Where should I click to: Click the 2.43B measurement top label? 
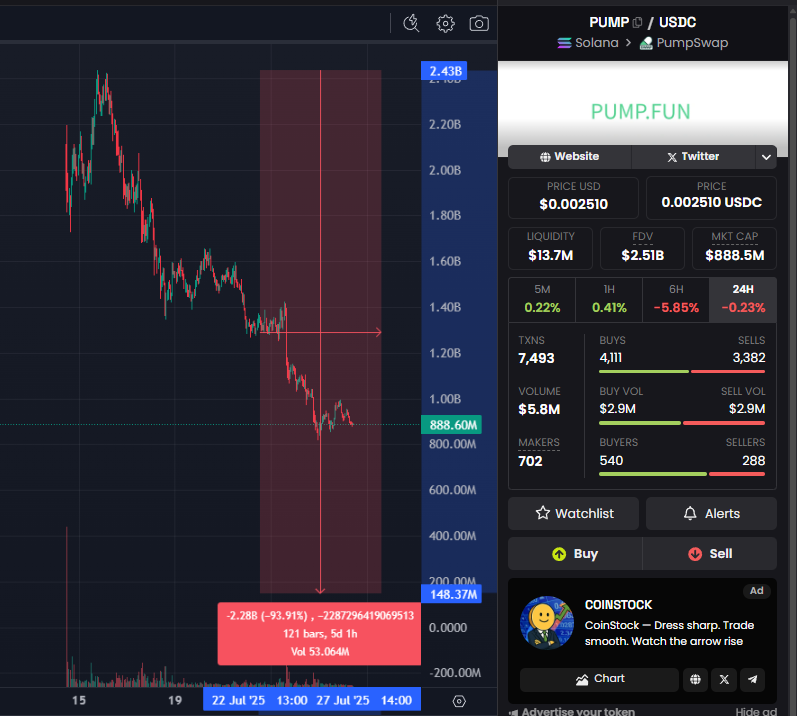tap(444, 71)
